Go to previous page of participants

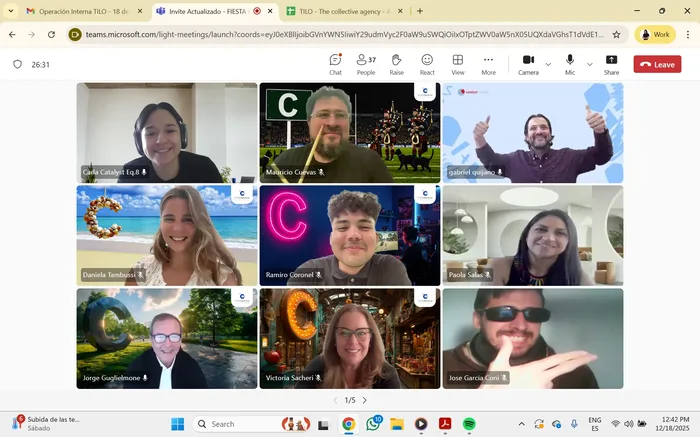pyautogui.click(x=336, y=400)
